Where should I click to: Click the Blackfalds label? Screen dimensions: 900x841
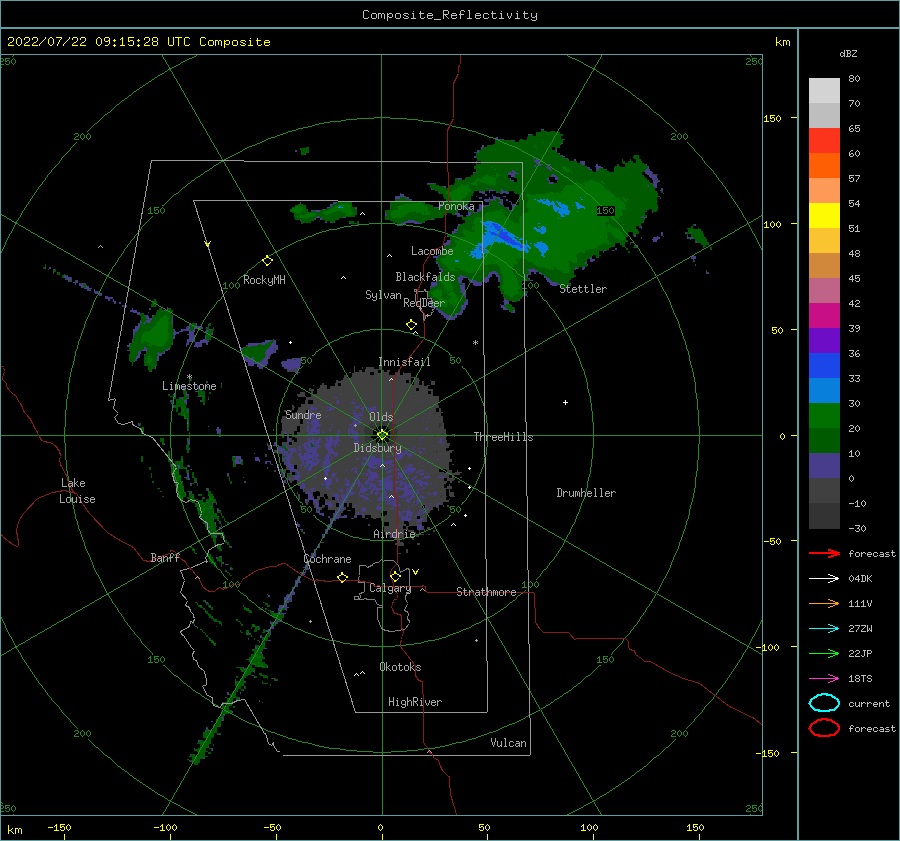pyautogui.click(x=425, y=277)
